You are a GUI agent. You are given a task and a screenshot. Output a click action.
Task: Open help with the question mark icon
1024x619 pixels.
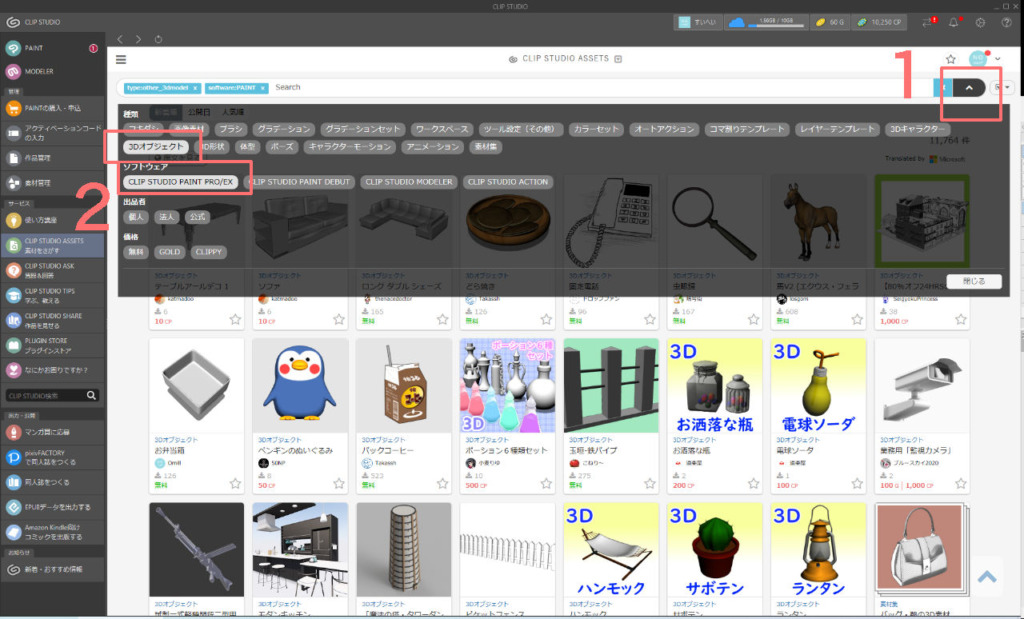[x=1006, y=22]
